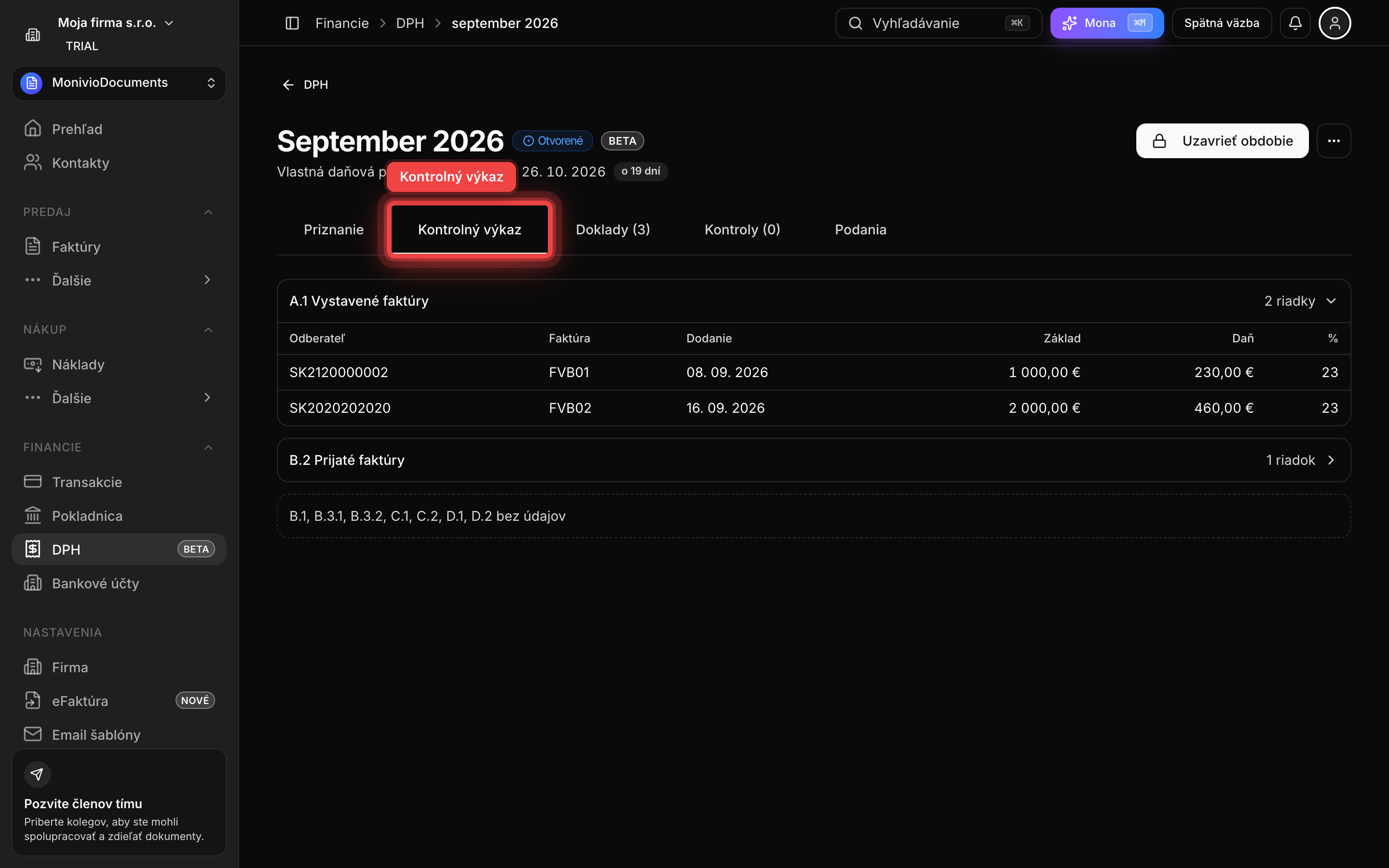Open the Moja firma s.r.o. company dropdown
This screenshot has width=1389, height=868.
coord(115,23)
